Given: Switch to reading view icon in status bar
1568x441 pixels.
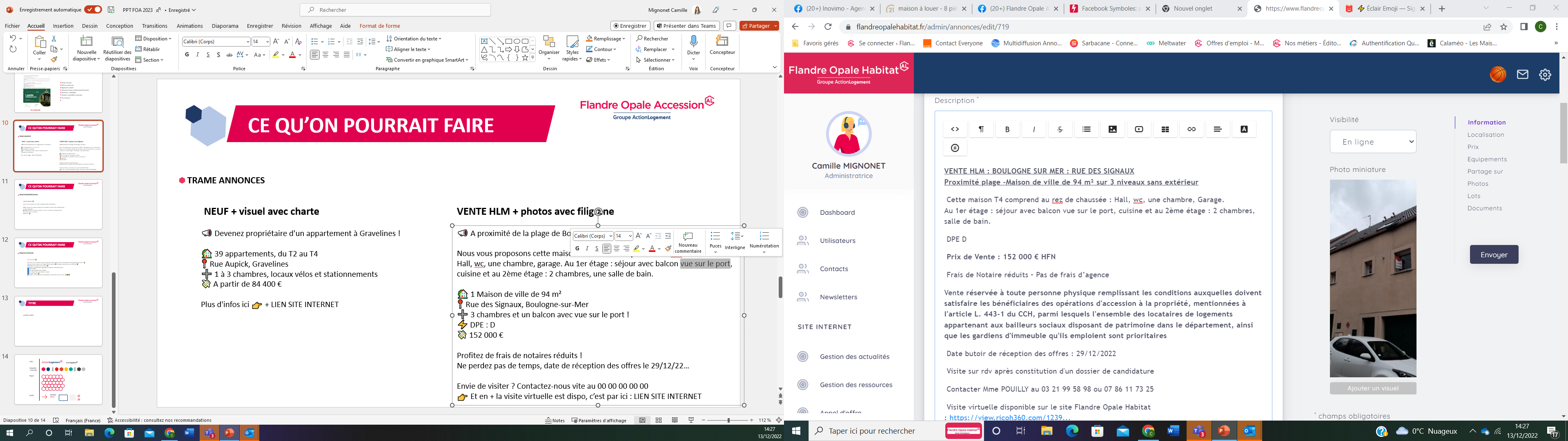Looking at the screenshot, I should [x=675, y=420].
